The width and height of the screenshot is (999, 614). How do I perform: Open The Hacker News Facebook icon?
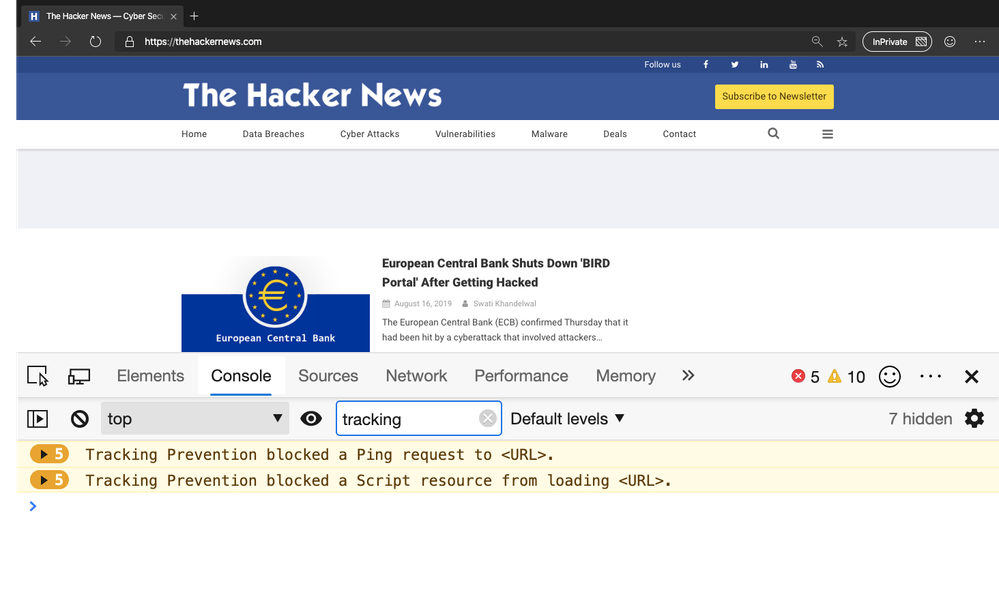click(705, 64)
